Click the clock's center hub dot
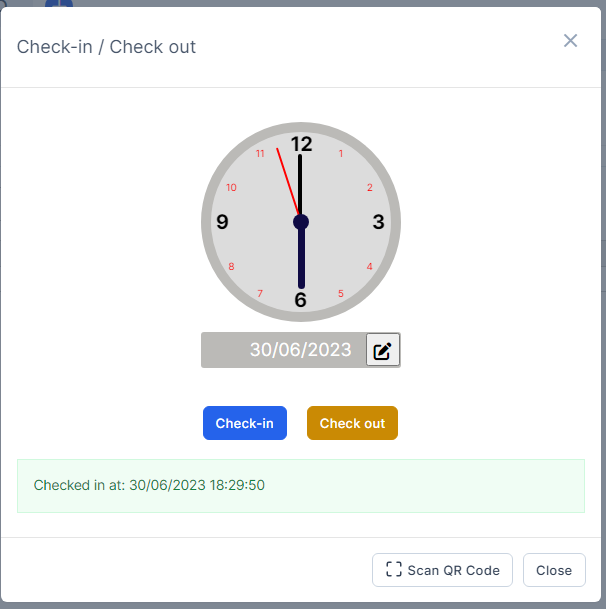Viewport: 606px width, 609px height. point(300,221)
